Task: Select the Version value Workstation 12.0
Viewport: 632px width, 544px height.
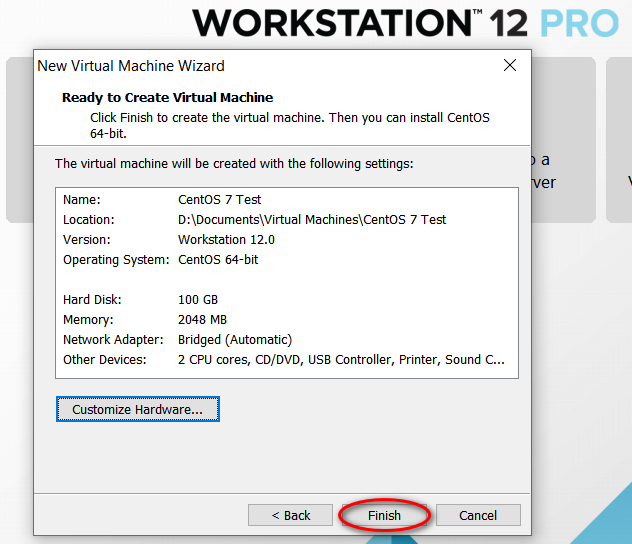Action: point(226,240)
